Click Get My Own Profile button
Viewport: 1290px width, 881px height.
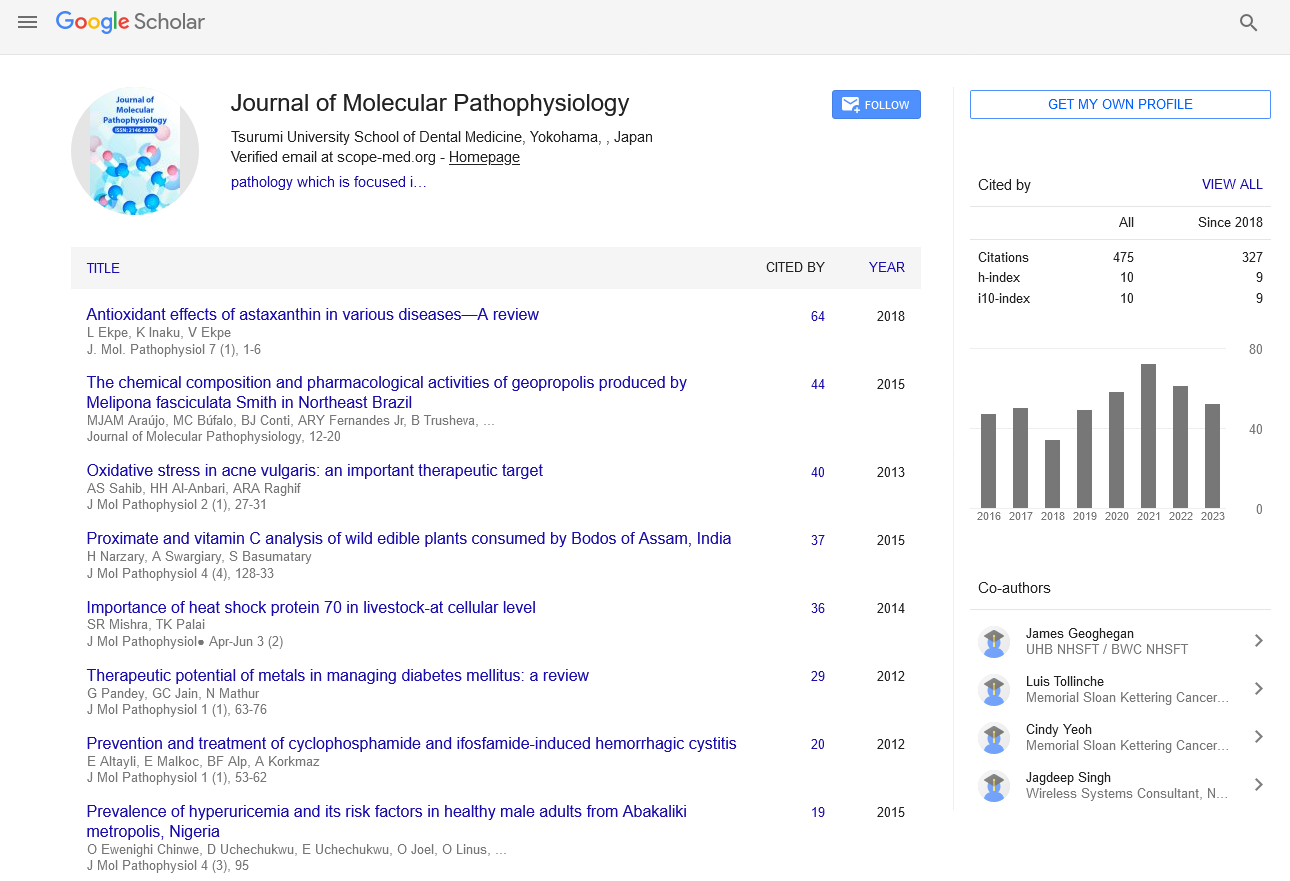click(1120, 105)
